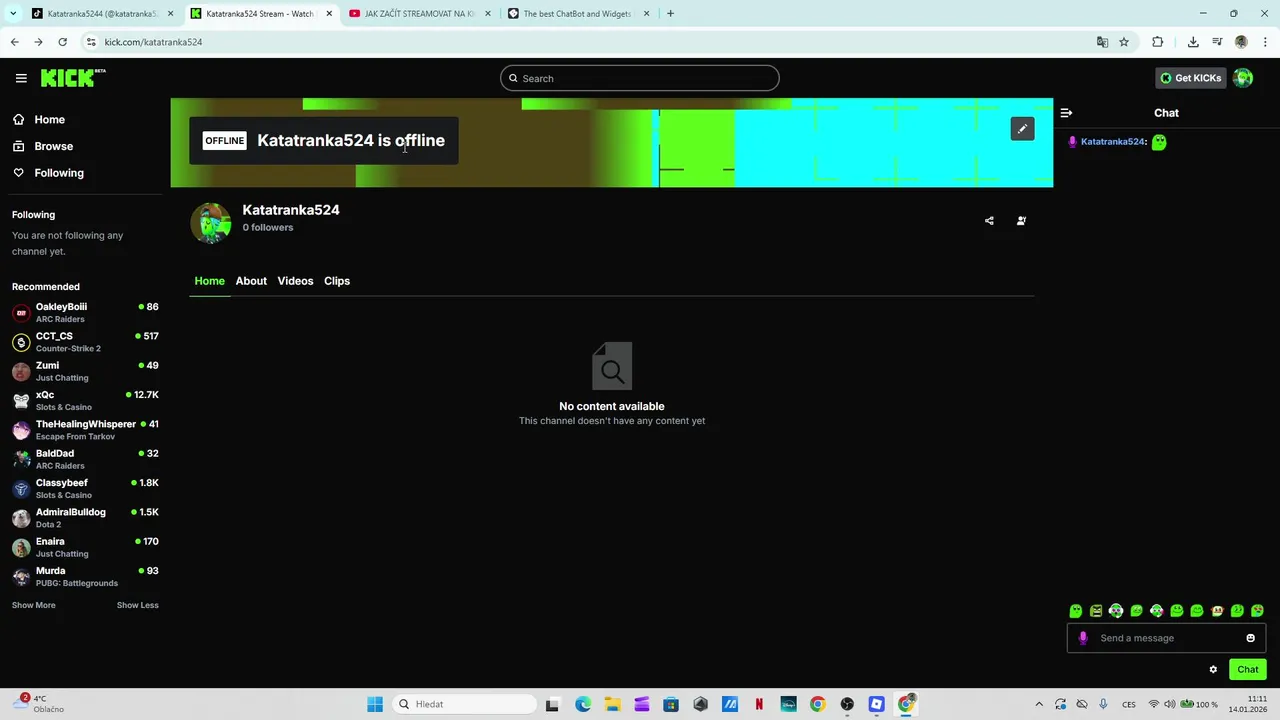Image resolution: width=1280 pixels, height=720 pixels.
Task: Switch to The best ChatBot and Widgets tab
Action: [578, 14]
